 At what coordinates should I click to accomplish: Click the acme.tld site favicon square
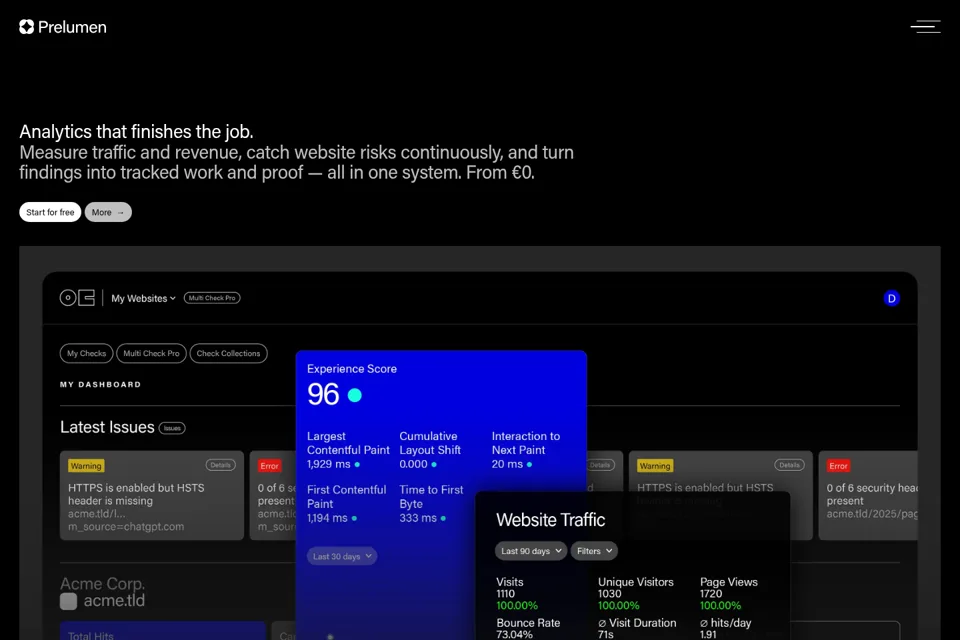coord(69,601)
